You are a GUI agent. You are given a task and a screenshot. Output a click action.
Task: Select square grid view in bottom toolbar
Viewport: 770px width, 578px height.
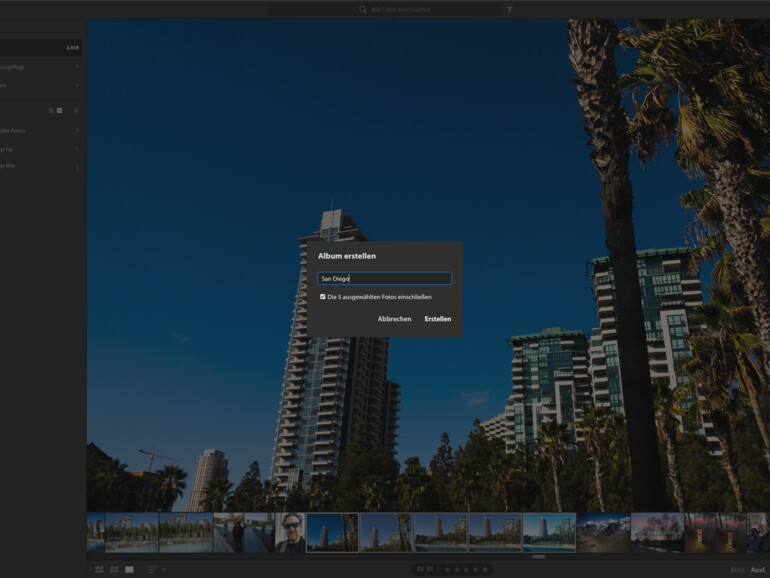tap(114, 569)
